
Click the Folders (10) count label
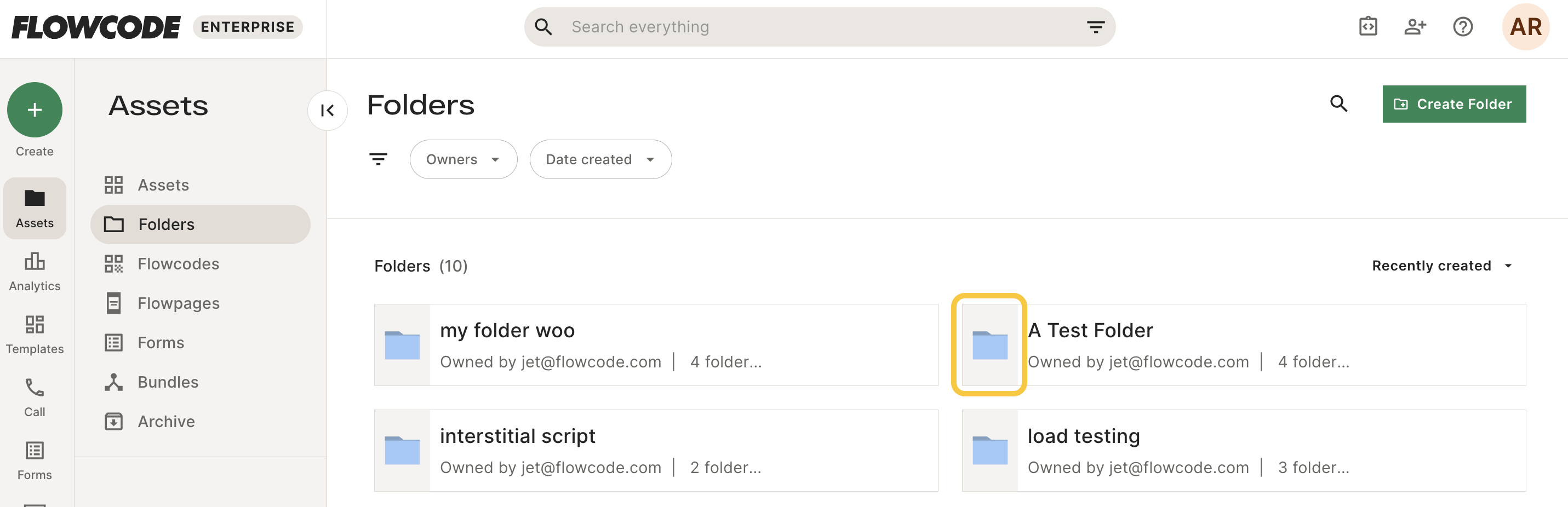[x=421, y=266]
